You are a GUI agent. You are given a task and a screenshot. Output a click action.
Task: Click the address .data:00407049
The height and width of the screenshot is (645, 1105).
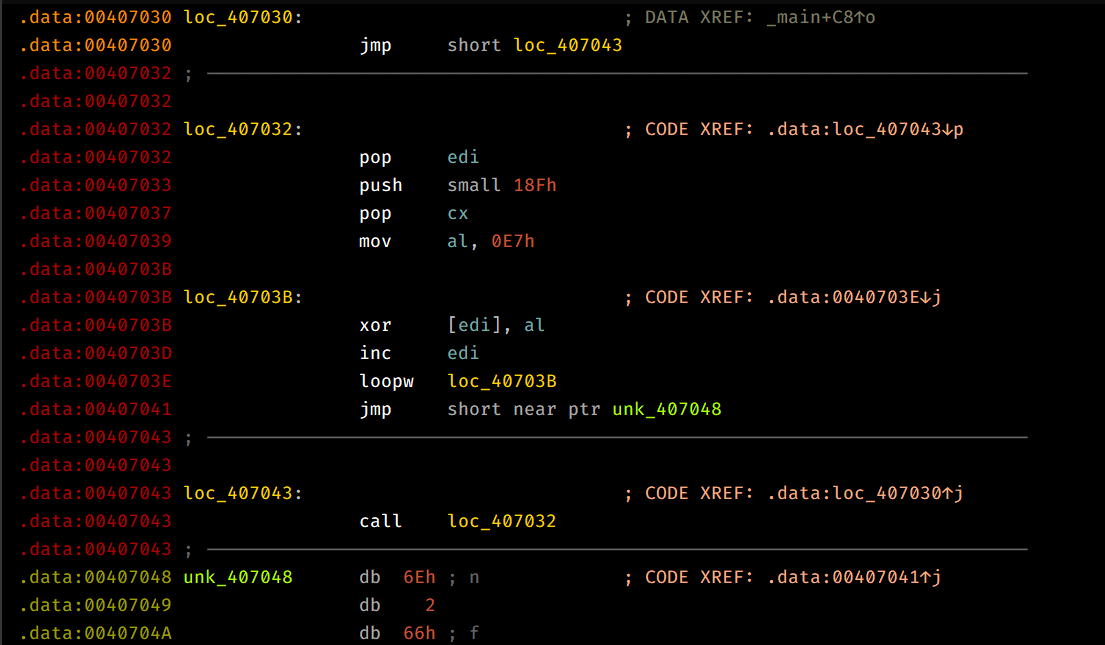(x=95, y=606)
